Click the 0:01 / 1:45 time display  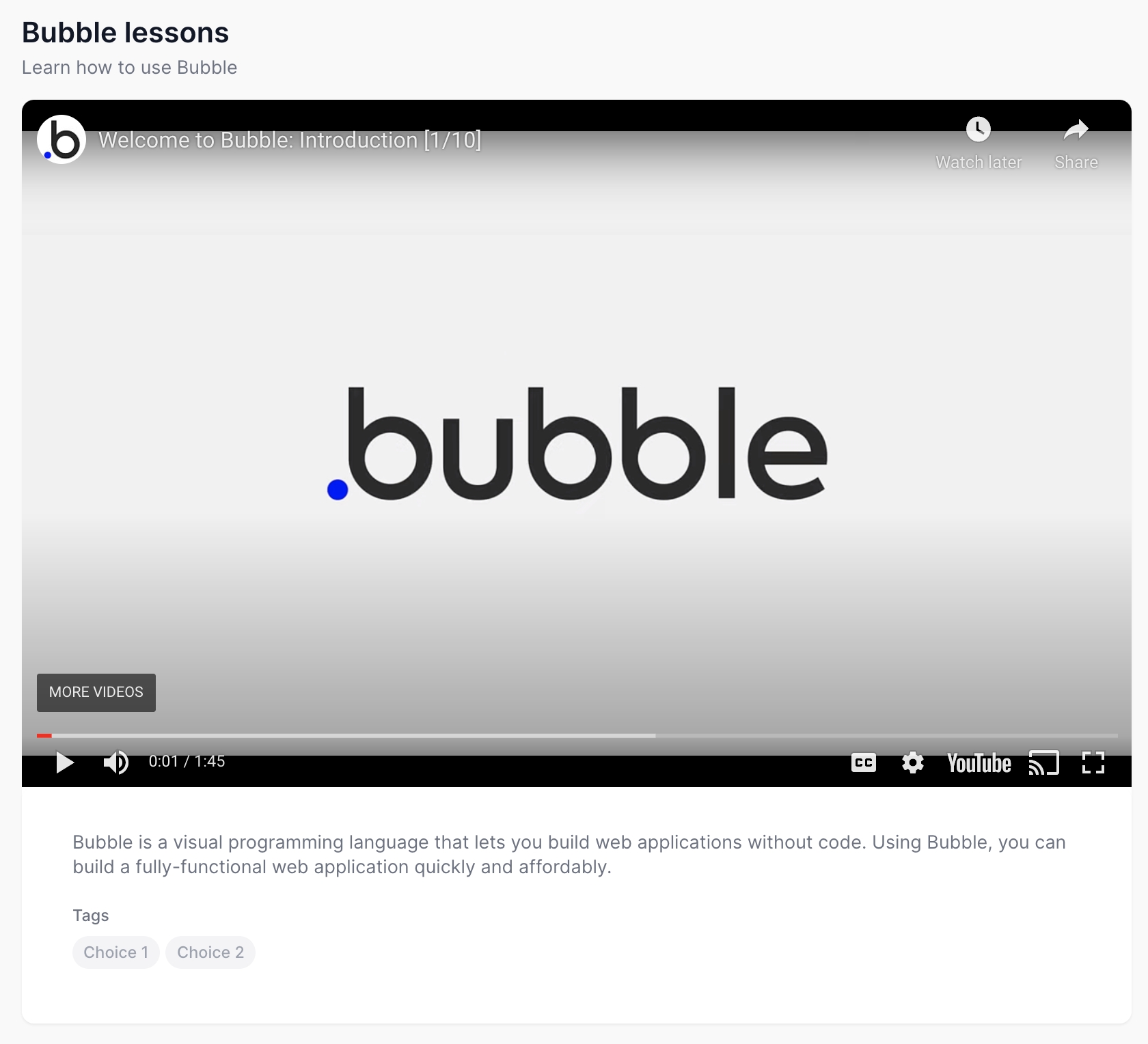click(x=187, y=762)
